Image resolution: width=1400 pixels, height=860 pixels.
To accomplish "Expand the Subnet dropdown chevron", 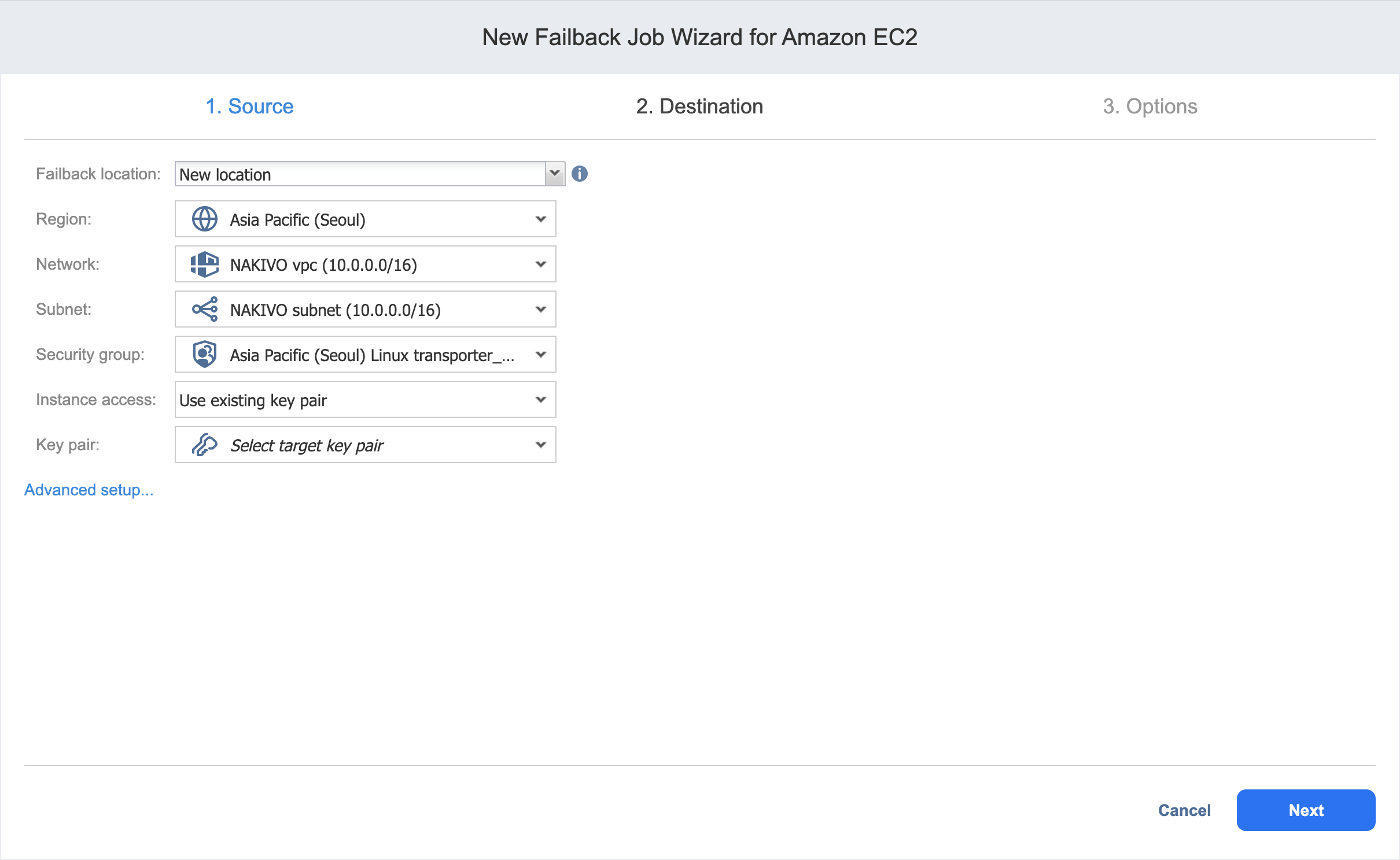I will [x=540, y=310].
